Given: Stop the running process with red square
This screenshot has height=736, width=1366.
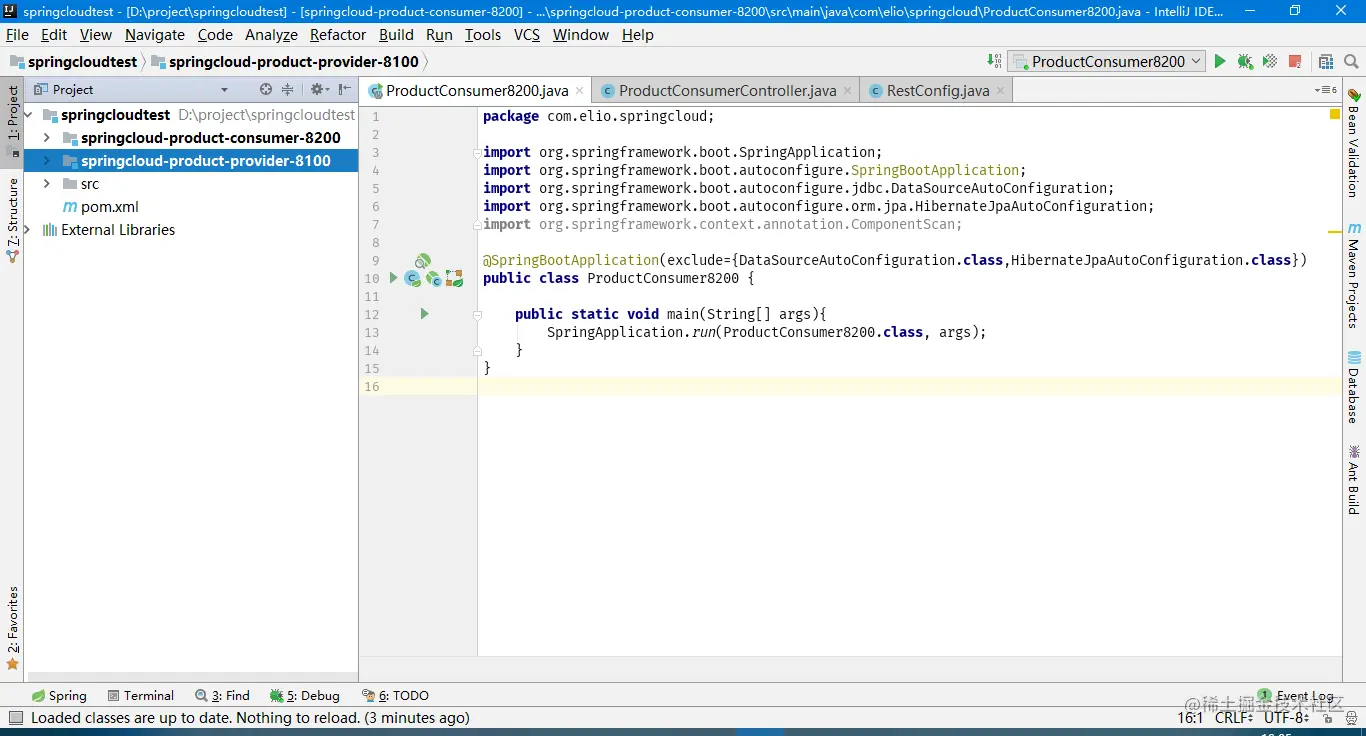Looking at the screenshot, I should (1296, 62).
